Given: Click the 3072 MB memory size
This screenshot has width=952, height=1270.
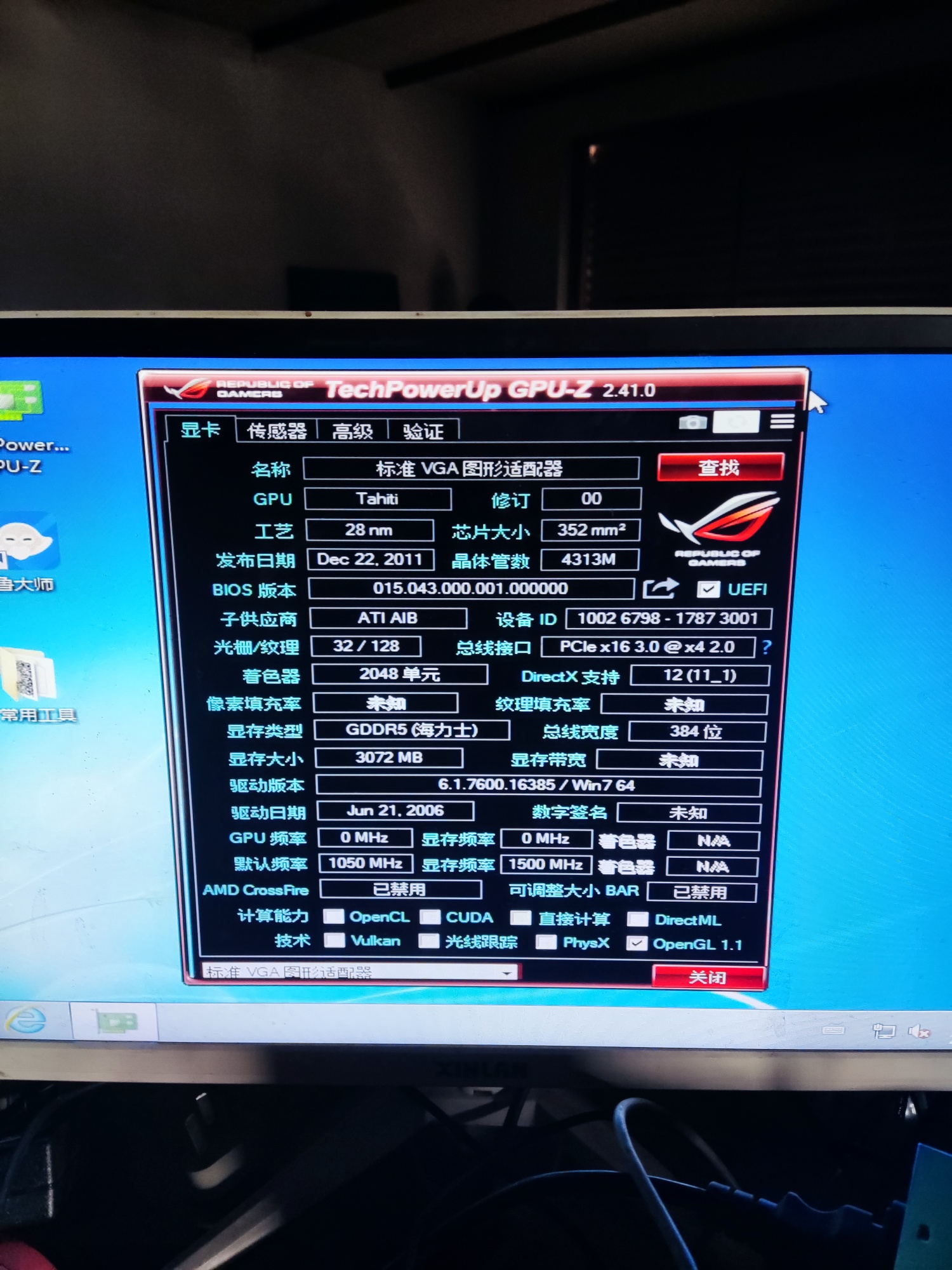Looking at the screenshot, I should (389, 758).
